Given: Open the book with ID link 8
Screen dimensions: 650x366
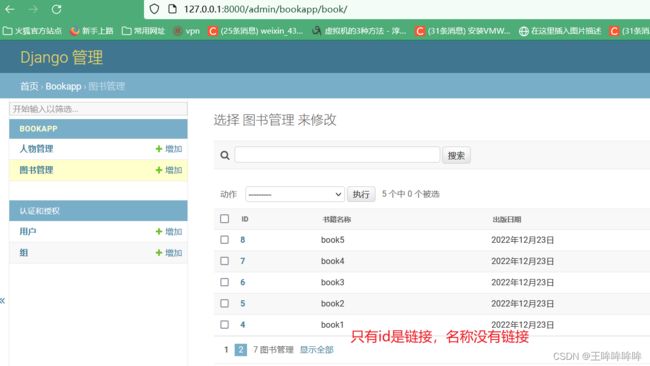Looking at the screenshot, I should pyautogui.click(x=243, y=240).
